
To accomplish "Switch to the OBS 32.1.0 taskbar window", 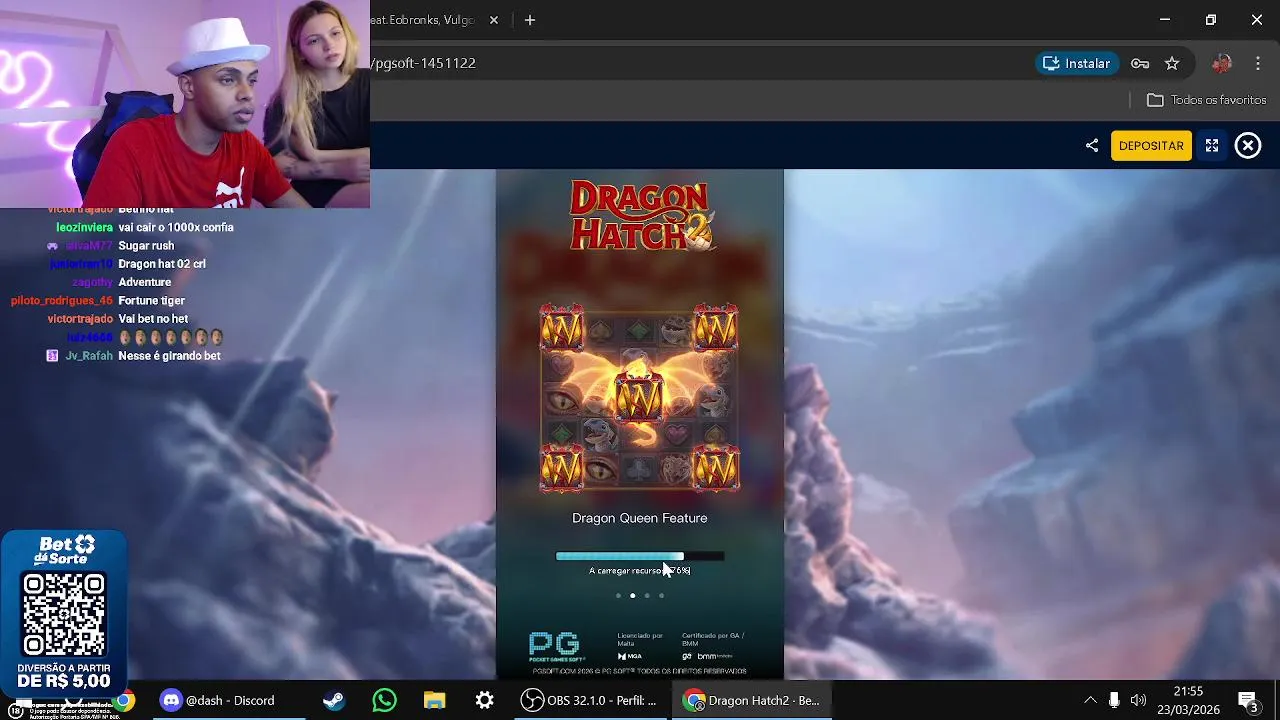I will click(x=590, y=701).
